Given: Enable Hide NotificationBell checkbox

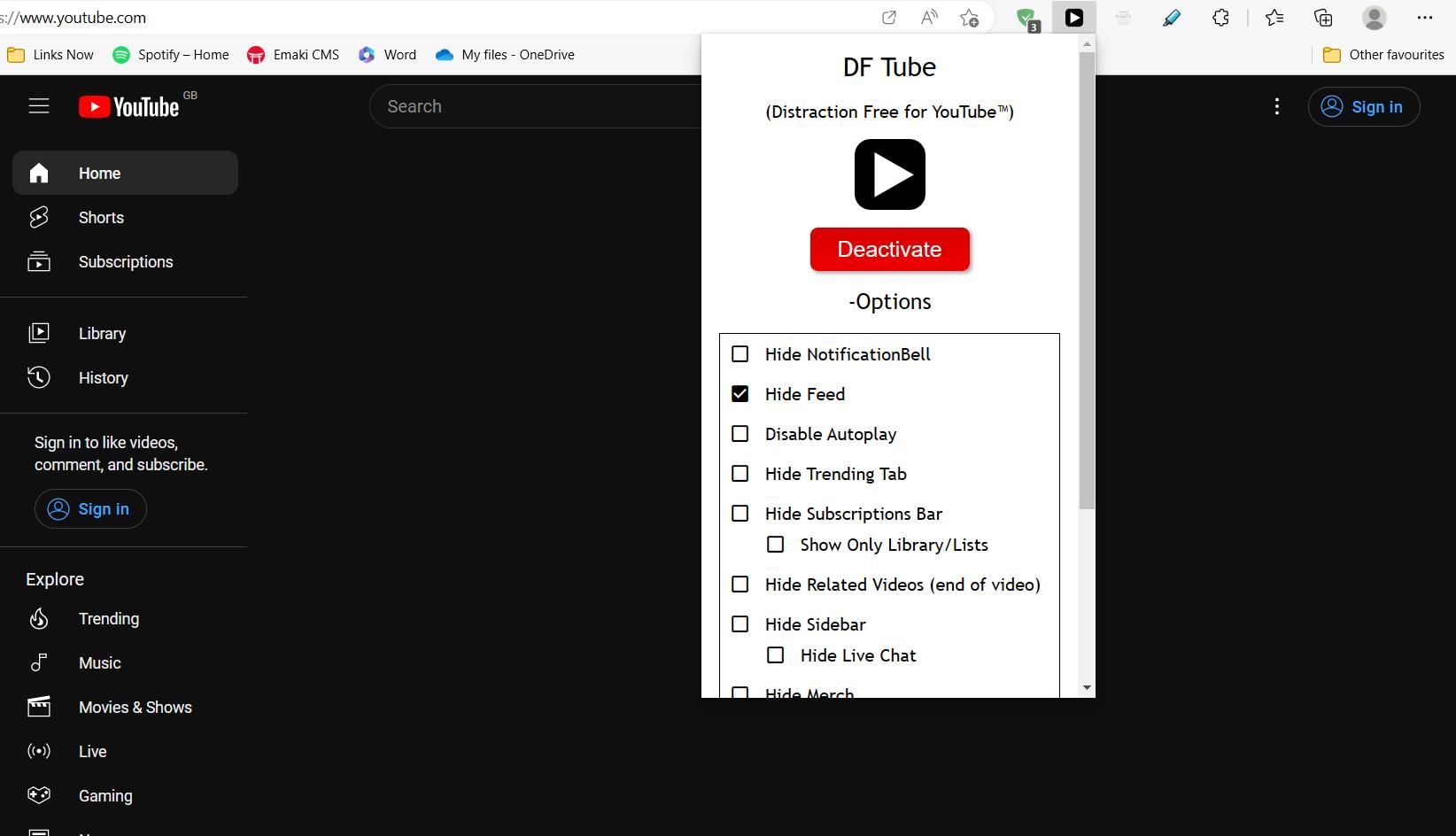Looking at the screenshot, I should [x=740, y=354].
